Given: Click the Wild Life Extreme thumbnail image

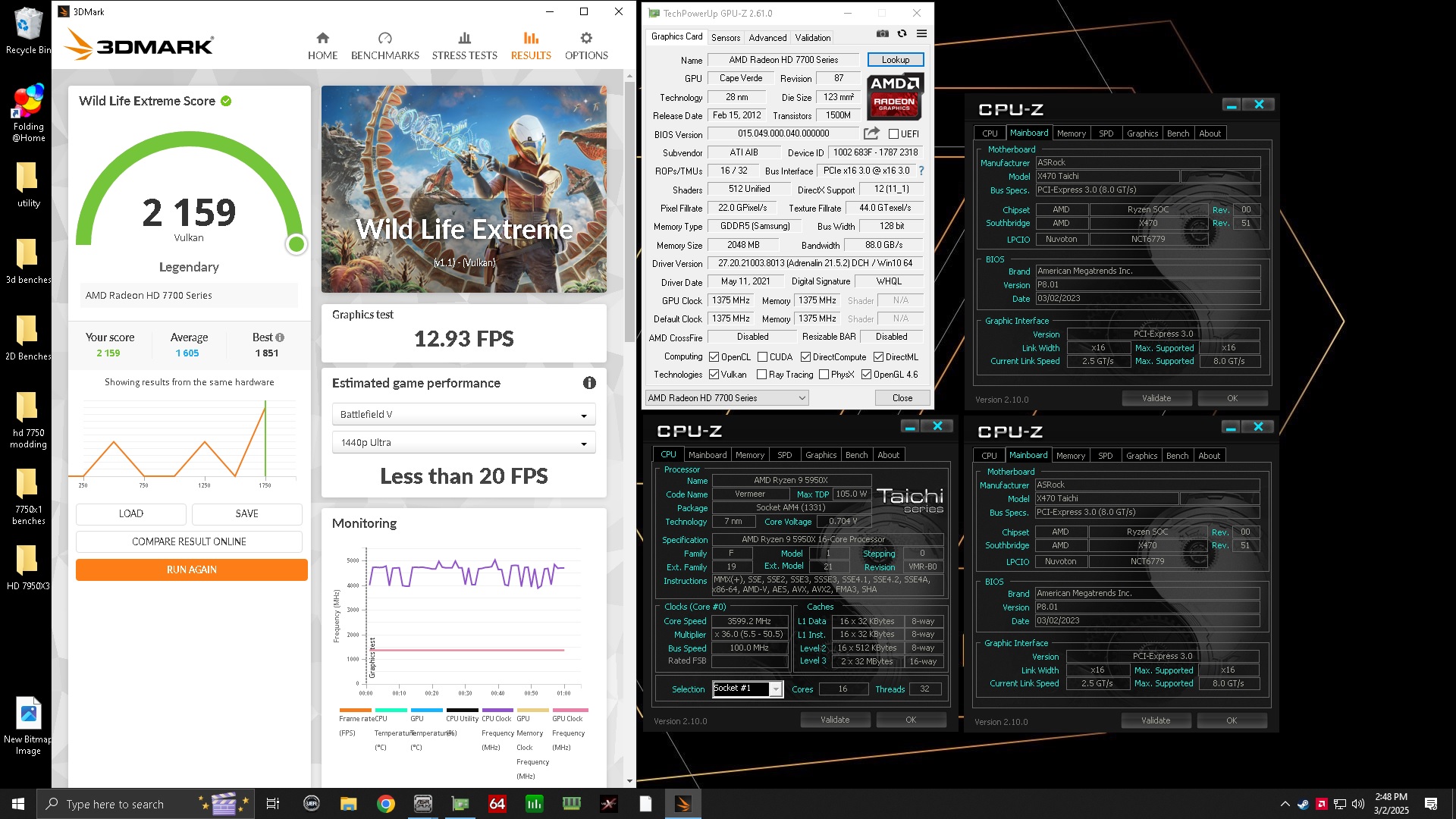Looking at the screenshot, I should [464, 189].
